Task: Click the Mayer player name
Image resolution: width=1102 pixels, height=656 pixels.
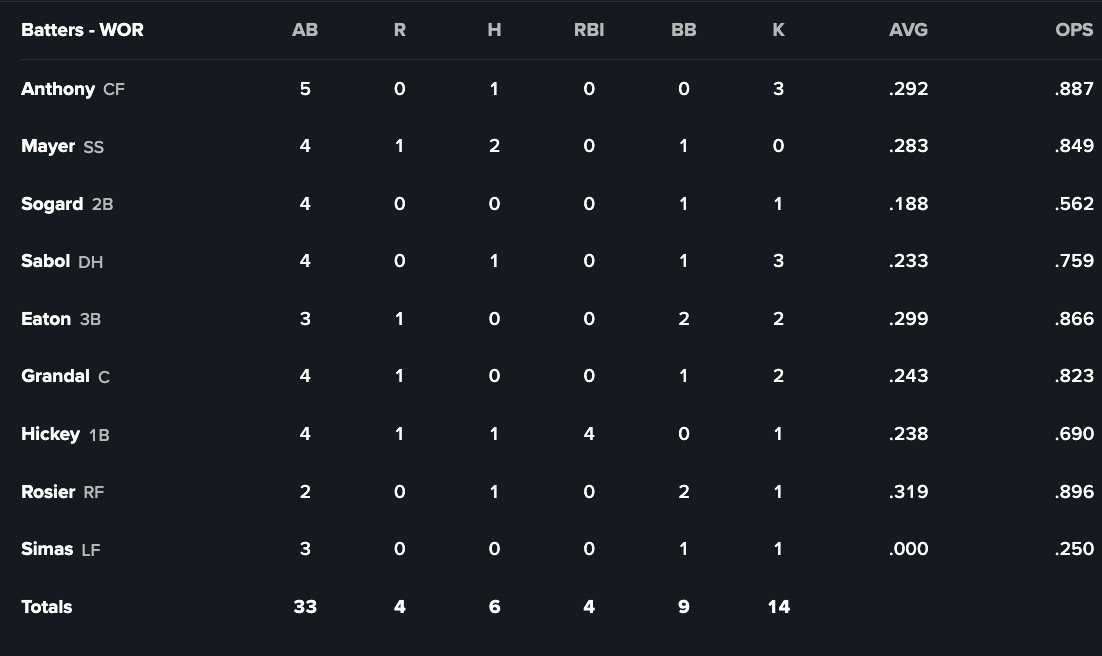Action: coord(48,146)
